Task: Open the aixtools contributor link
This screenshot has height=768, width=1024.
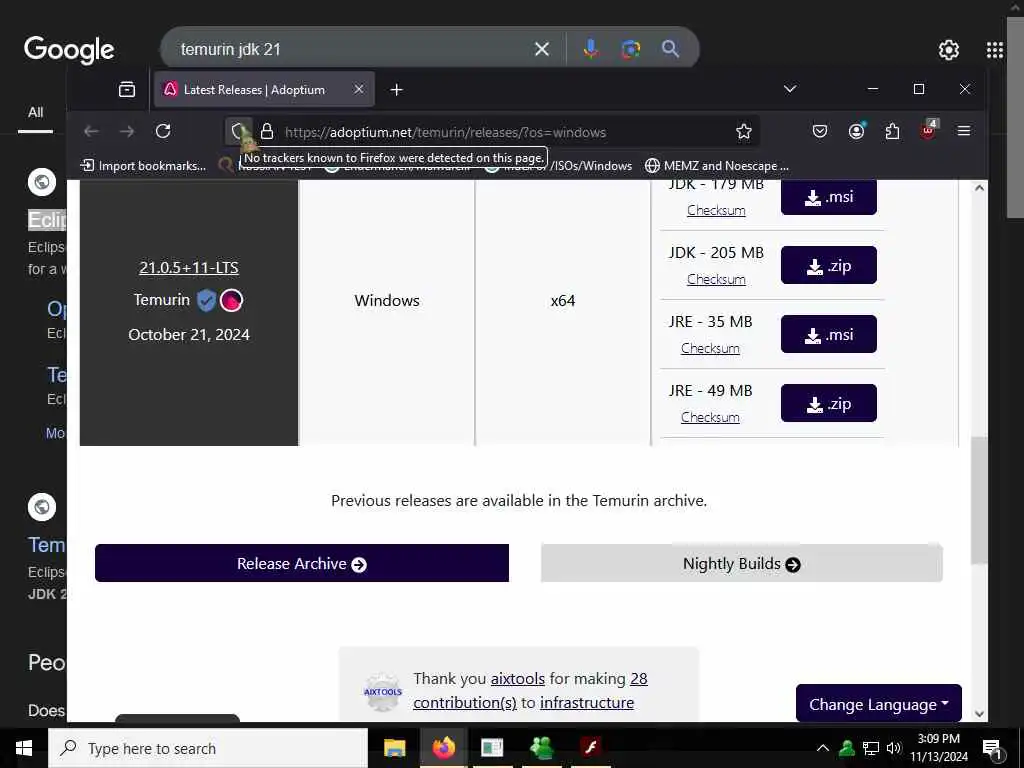Action: (517, 679)
